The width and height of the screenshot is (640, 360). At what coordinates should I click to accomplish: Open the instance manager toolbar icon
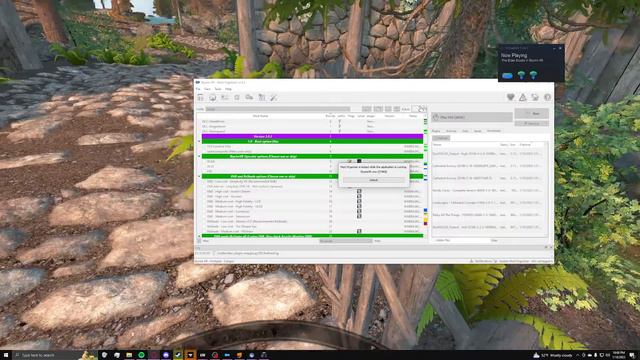200,97
